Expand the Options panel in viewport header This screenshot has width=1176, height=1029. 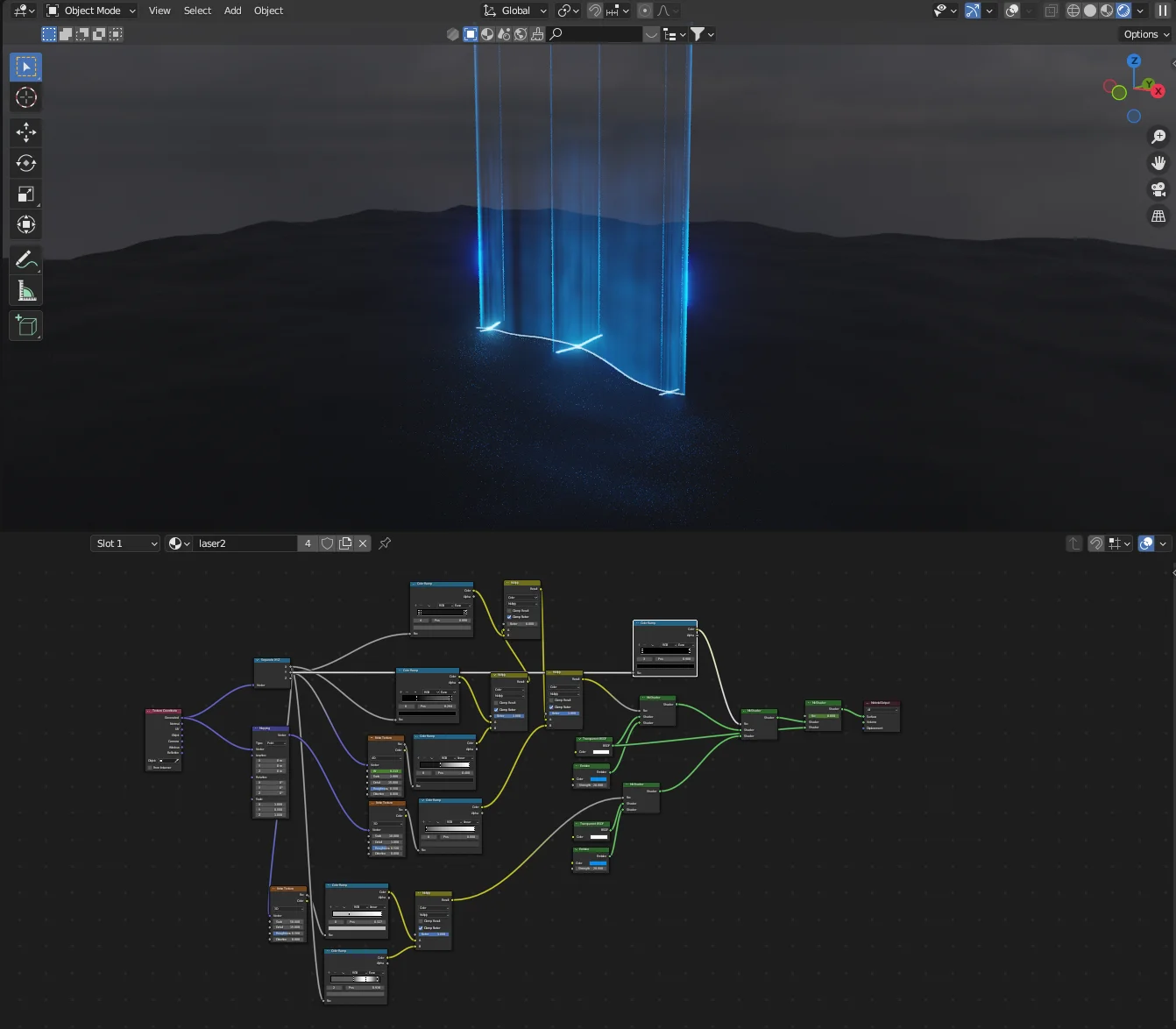pyautogui.click(x=1144, y=34)
